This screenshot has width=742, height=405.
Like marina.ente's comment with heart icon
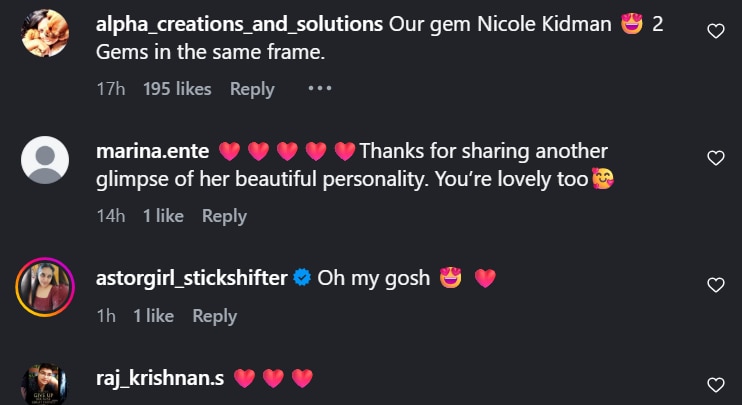[x=715, y=158]
